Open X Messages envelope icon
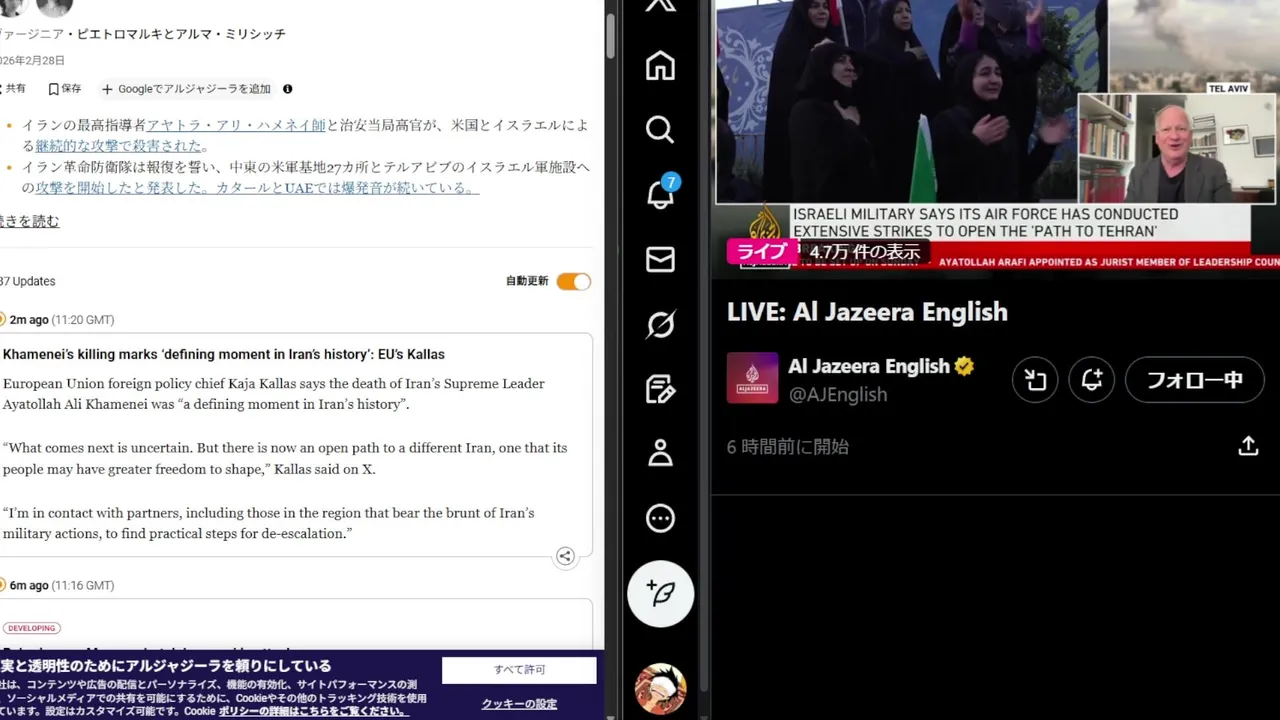Screen dimensions: 1280x720 [660, 260]
